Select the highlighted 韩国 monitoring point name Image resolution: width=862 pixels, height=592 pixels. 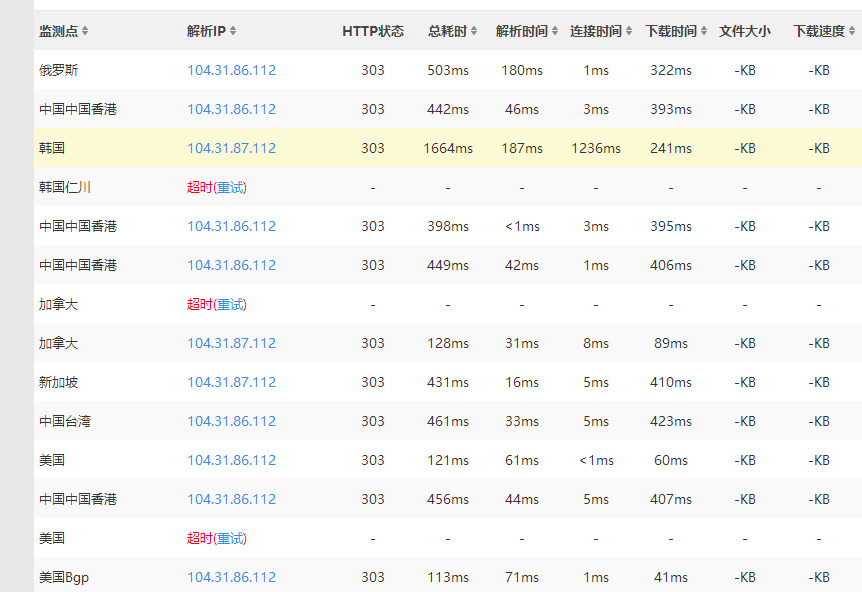[x=52, y=148]
